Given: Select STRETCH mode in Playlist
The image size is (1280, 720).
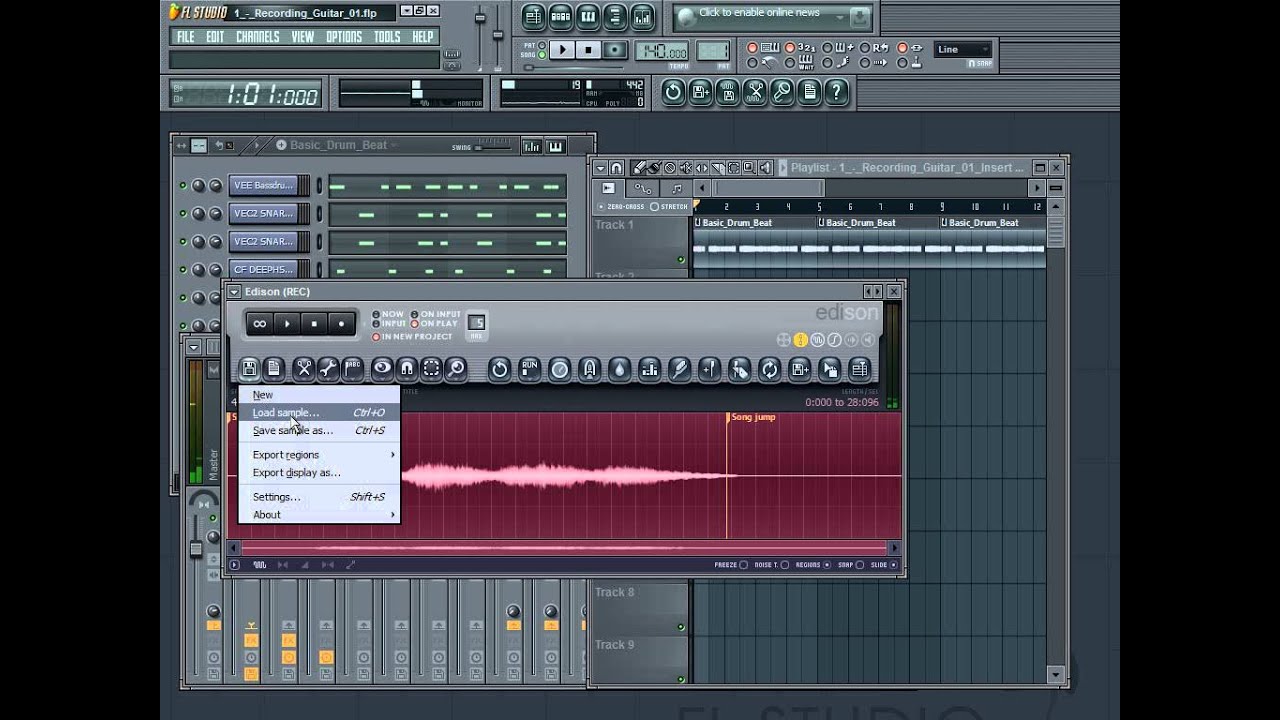Looking at the screenshot, I should [669, 207].
